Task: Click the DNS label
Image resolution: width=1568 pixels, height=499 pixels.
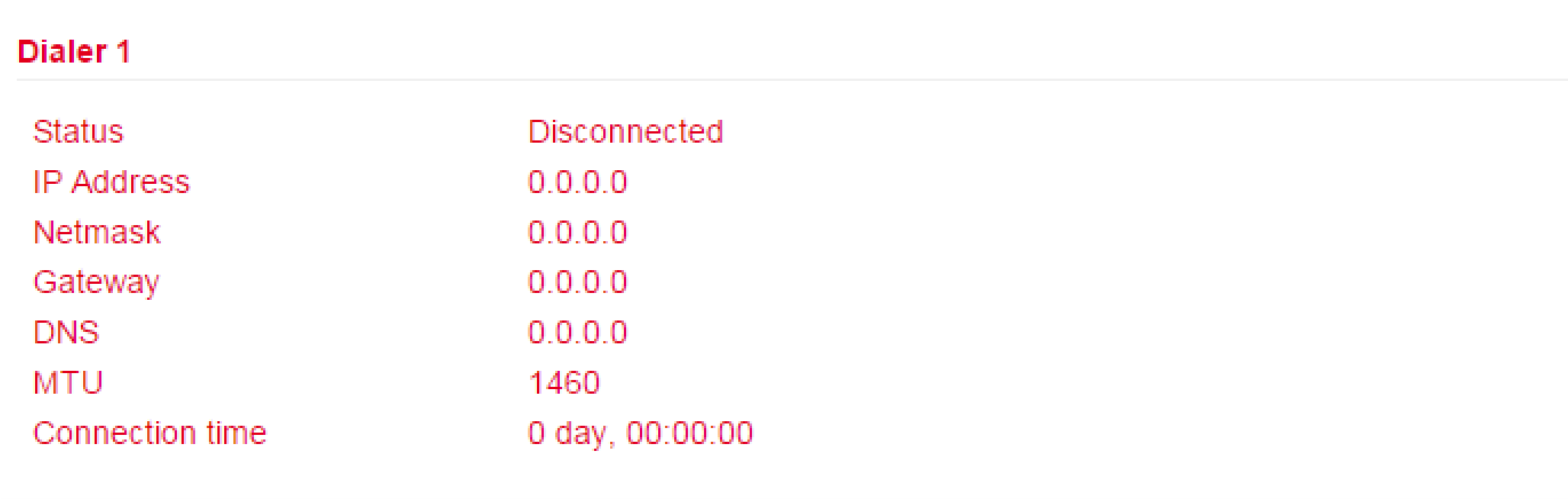Action: [x=66, y=333]
